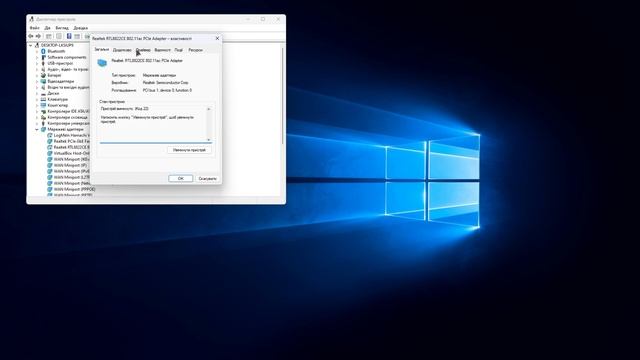Select the WAN Miniport (IP) adapter icon
Screen dimensions: 640x360
(x=50, y=165)
